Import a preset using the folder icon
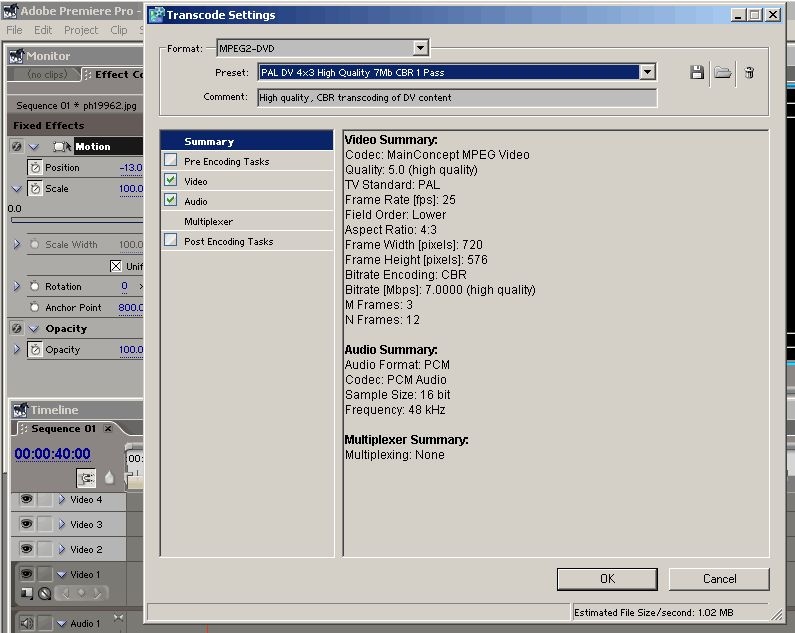The image size is (795, 633). pyautogui.click(x=722, y=73)
